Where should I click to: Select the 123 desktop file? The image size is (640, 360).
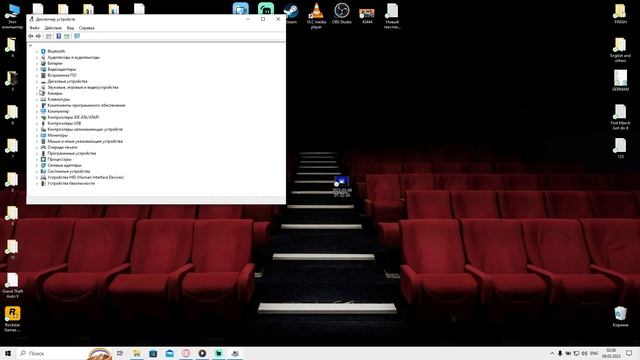(620, 148)
